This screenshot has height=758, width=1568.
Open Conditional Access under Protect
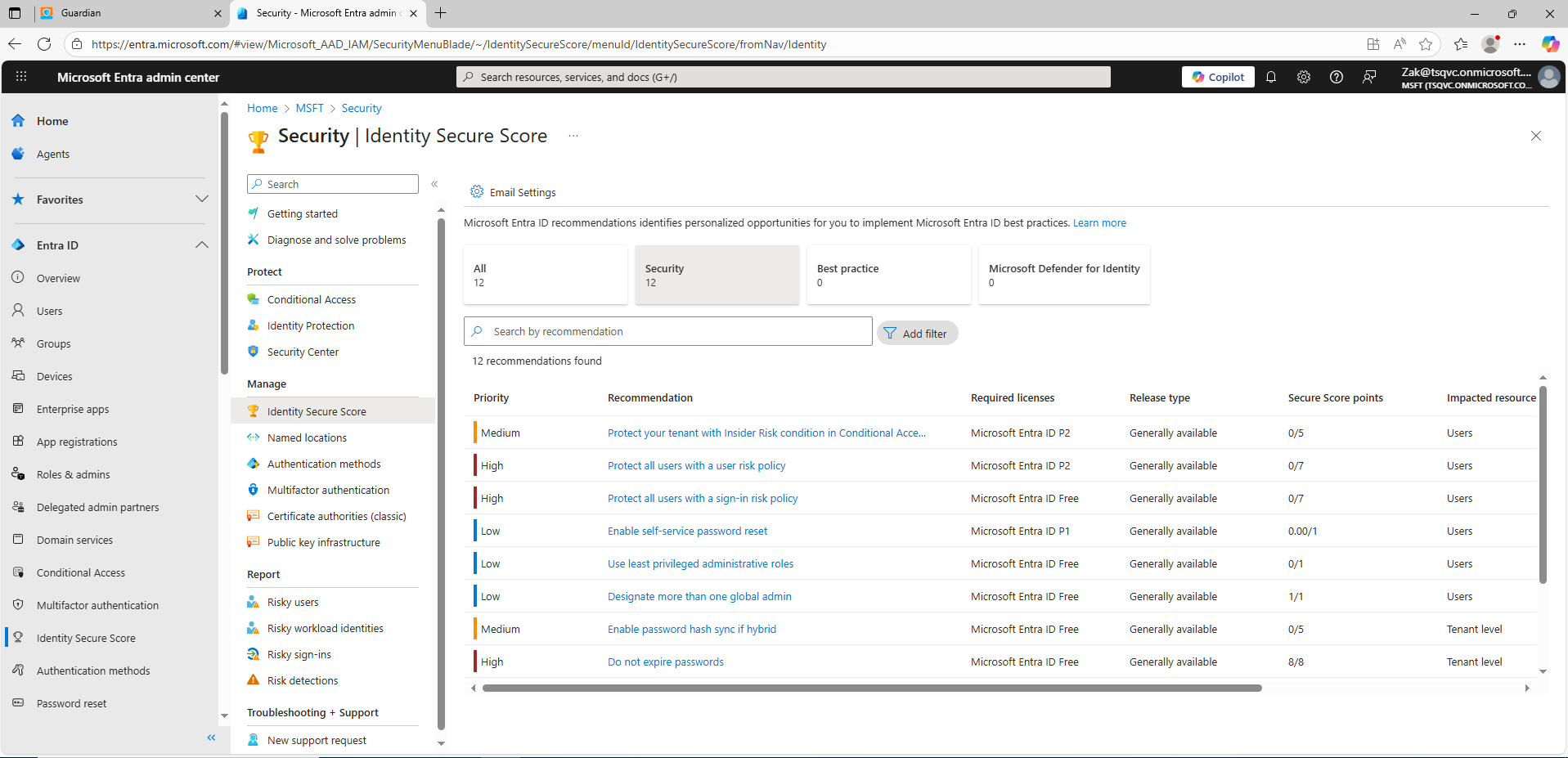point(311,300)
